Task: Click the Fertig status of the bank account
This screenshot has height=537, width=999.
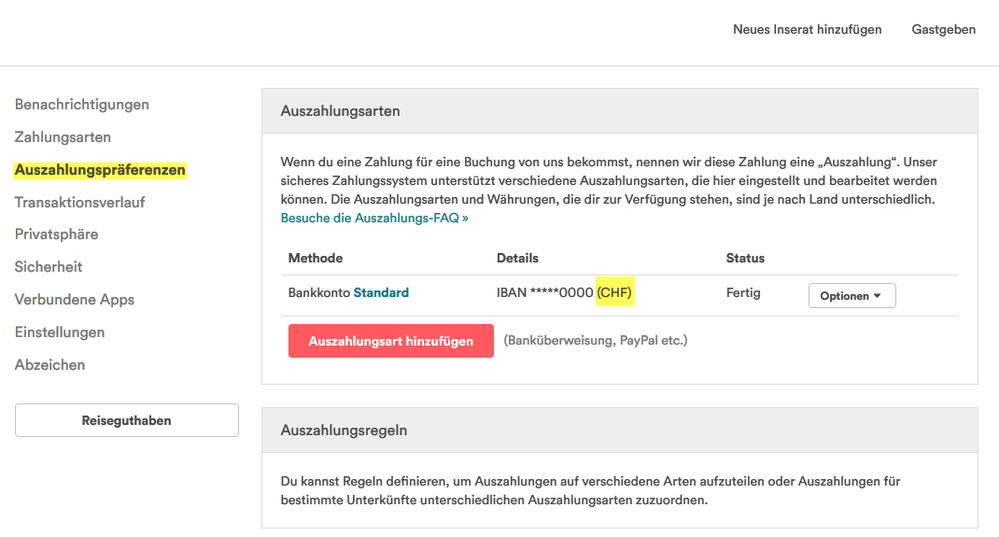Action: (743, 293)
